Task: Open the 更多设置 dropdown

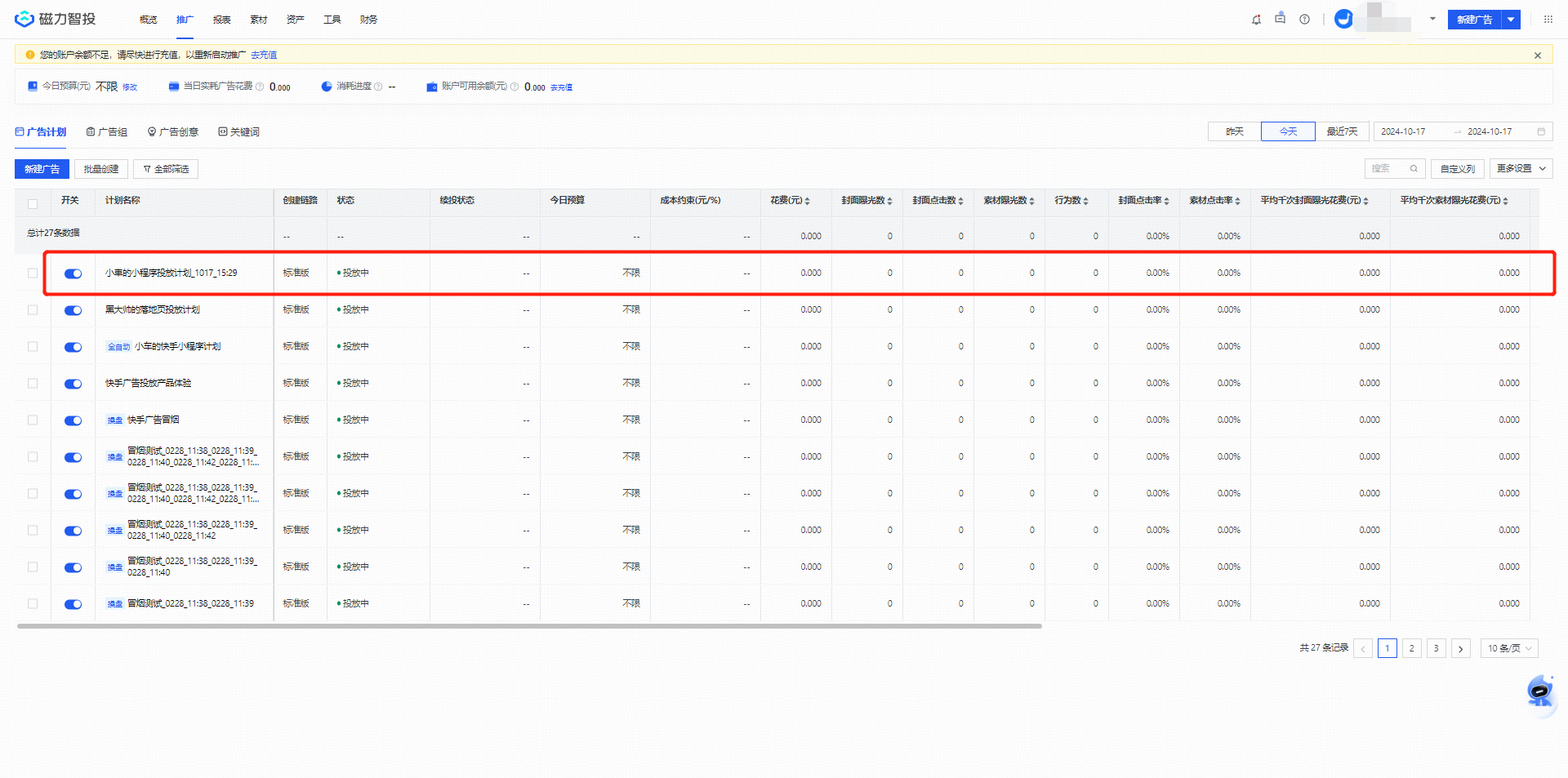Action: click(x=1521, y=168)
